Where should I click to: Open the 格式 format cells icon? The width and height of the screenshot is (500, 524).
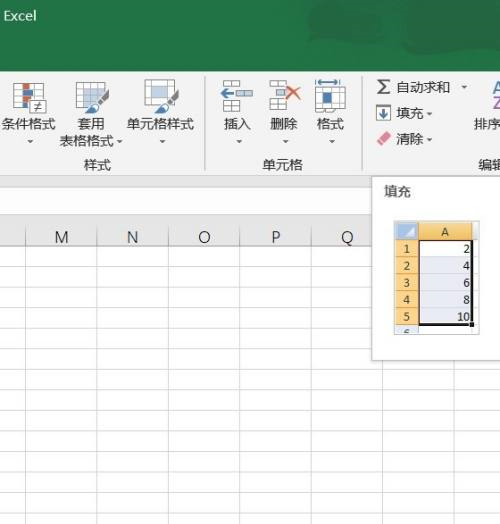tap(330, 96)
